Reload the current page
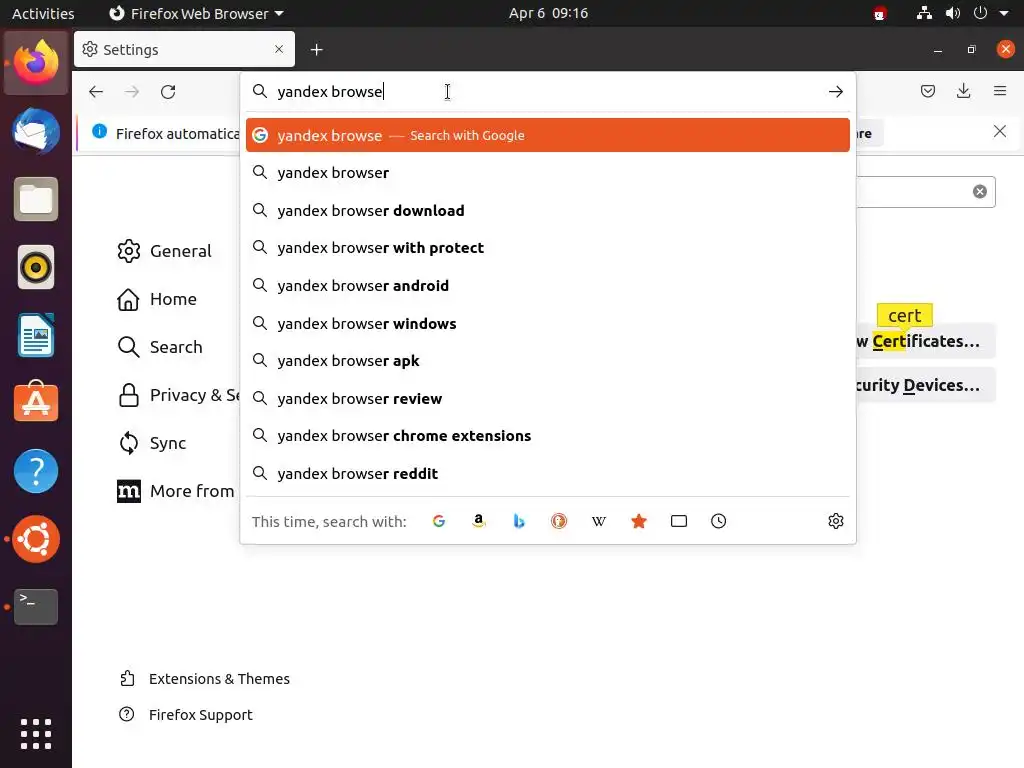Screen dimensions: 1024x768 coord(168,91)
